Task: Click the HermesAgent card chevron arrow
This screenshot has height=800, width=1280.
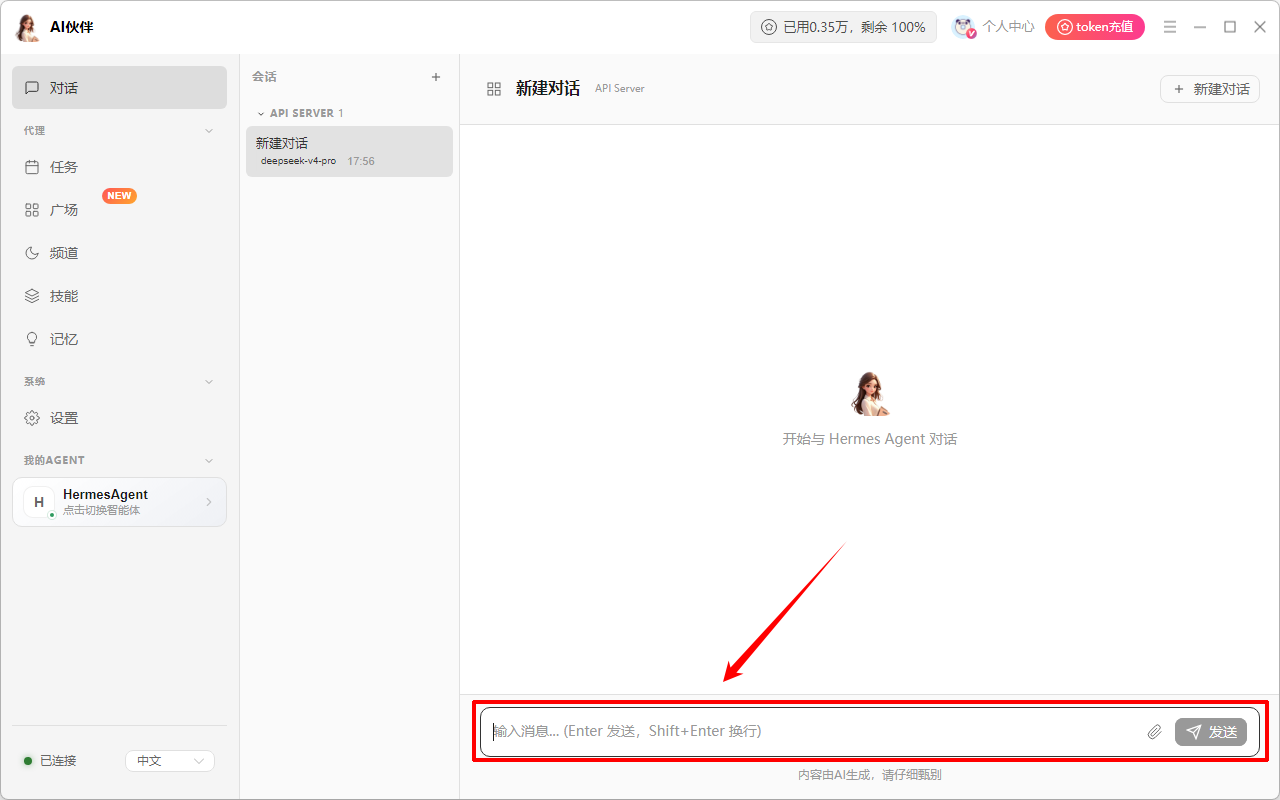Action: click(x=209, y=502)
